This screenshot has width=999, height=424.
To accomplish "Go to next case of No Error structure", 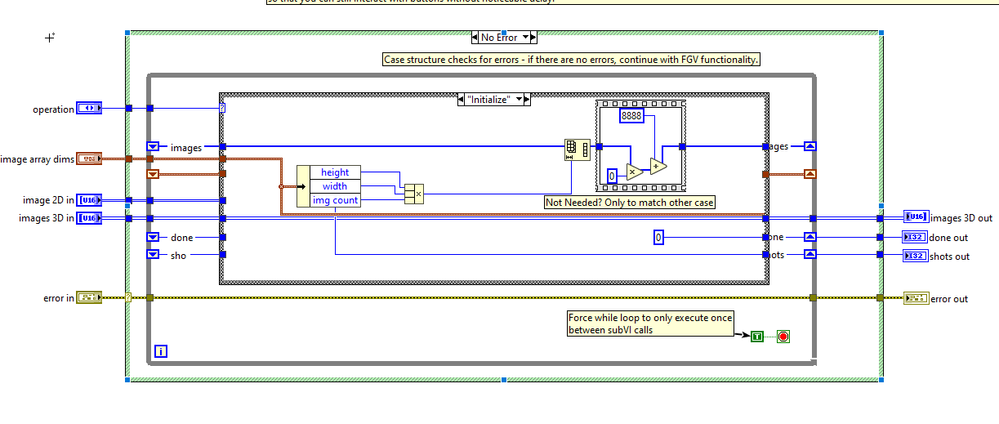I will point(533,37).
